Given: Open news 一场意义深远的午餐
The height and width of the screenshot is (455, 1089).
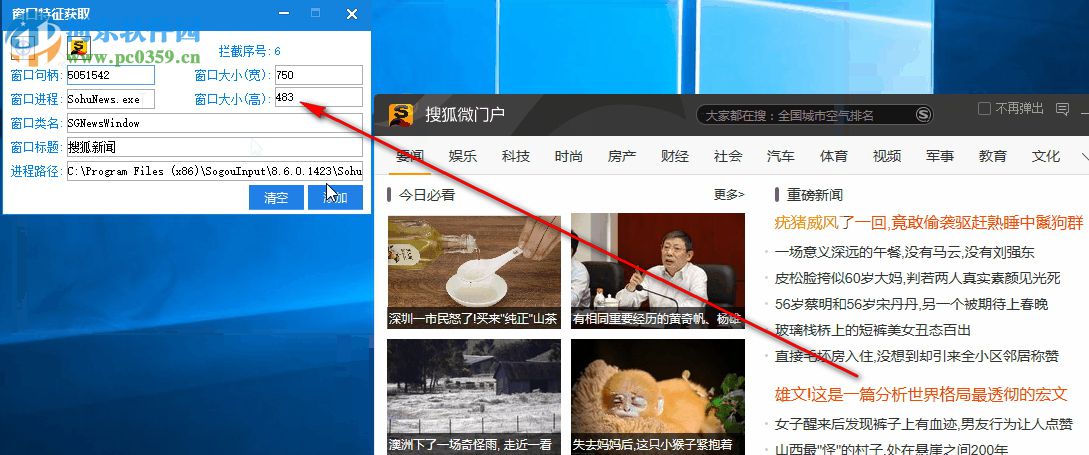Looking at the screenshot, I should coord(905,252).
